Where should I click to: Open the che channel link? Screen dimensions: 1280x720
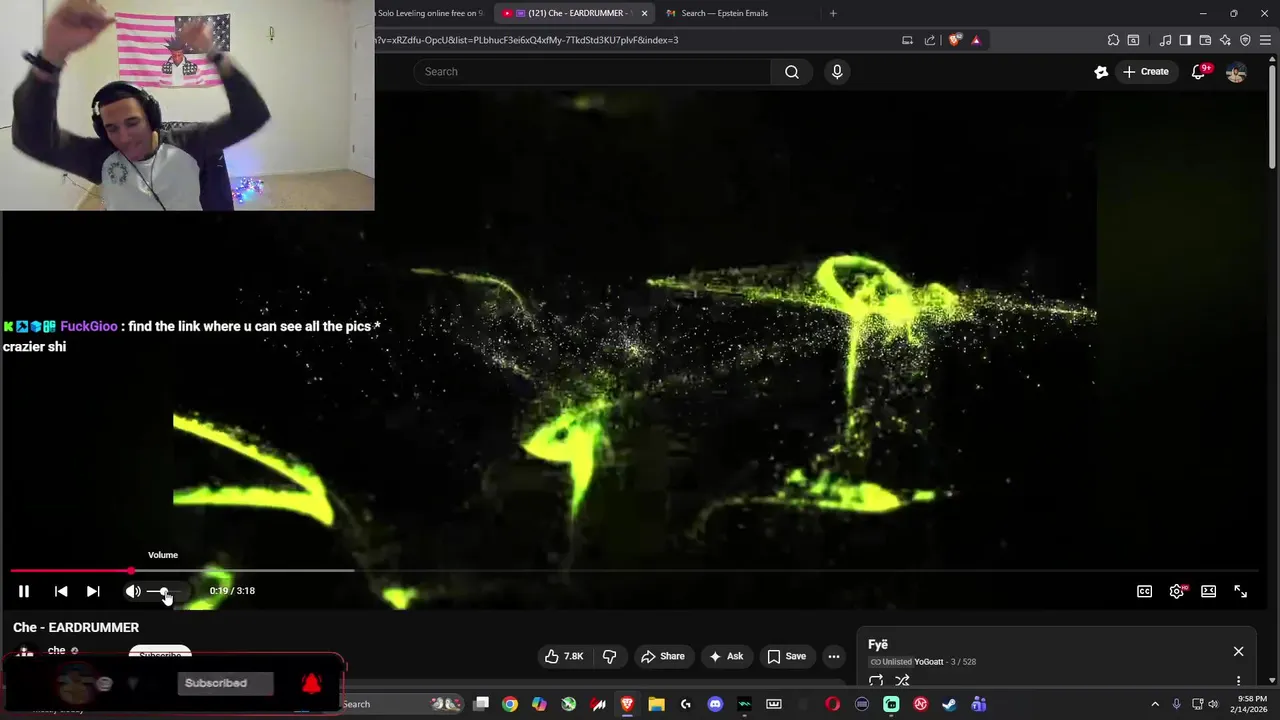56,650
